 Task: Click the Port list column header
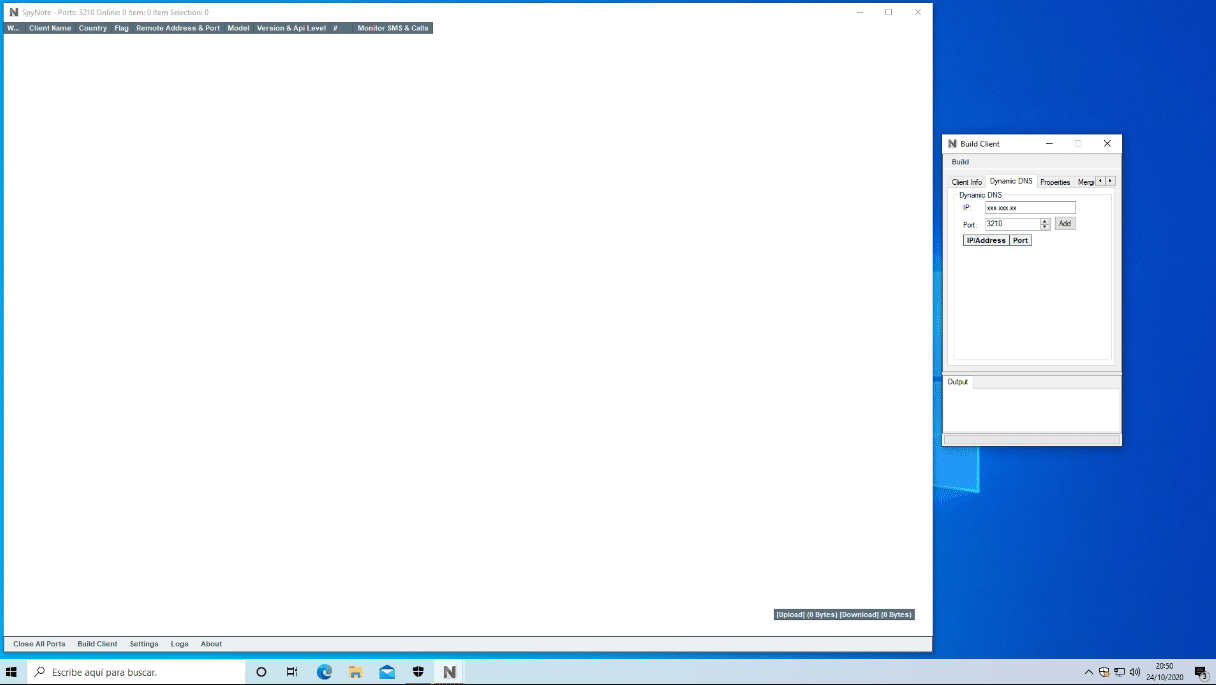click(1020, 241)
